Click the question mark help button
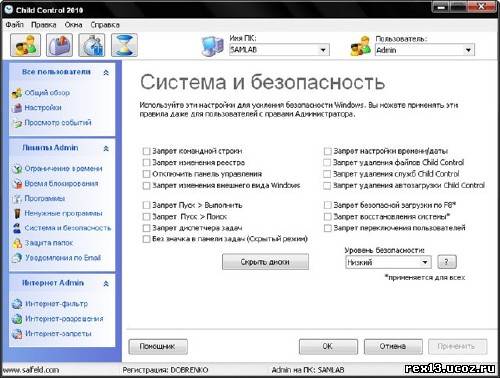Screen dimensions: 500x378 [x=447, y=262]
